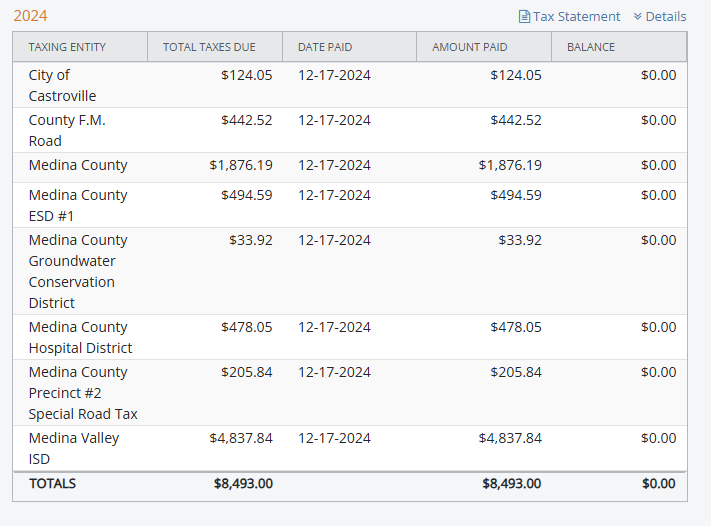The width and height of the screenshot is (711, 526).
Task: Click the County F.M. Road entity
Action: (66, 130)
